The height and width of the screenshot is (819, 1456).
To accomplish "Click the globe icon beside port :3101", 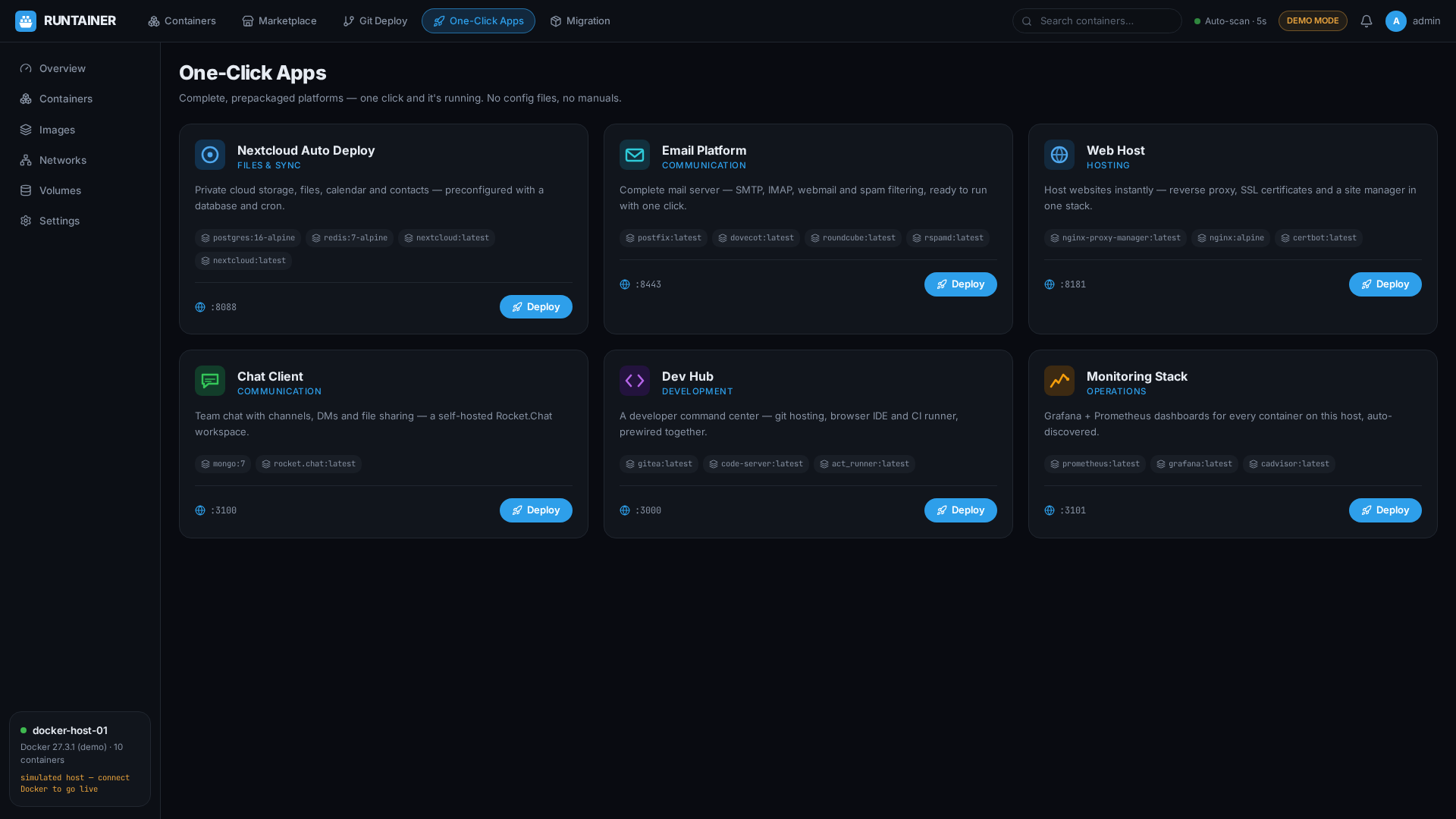I will [1050, 510].
